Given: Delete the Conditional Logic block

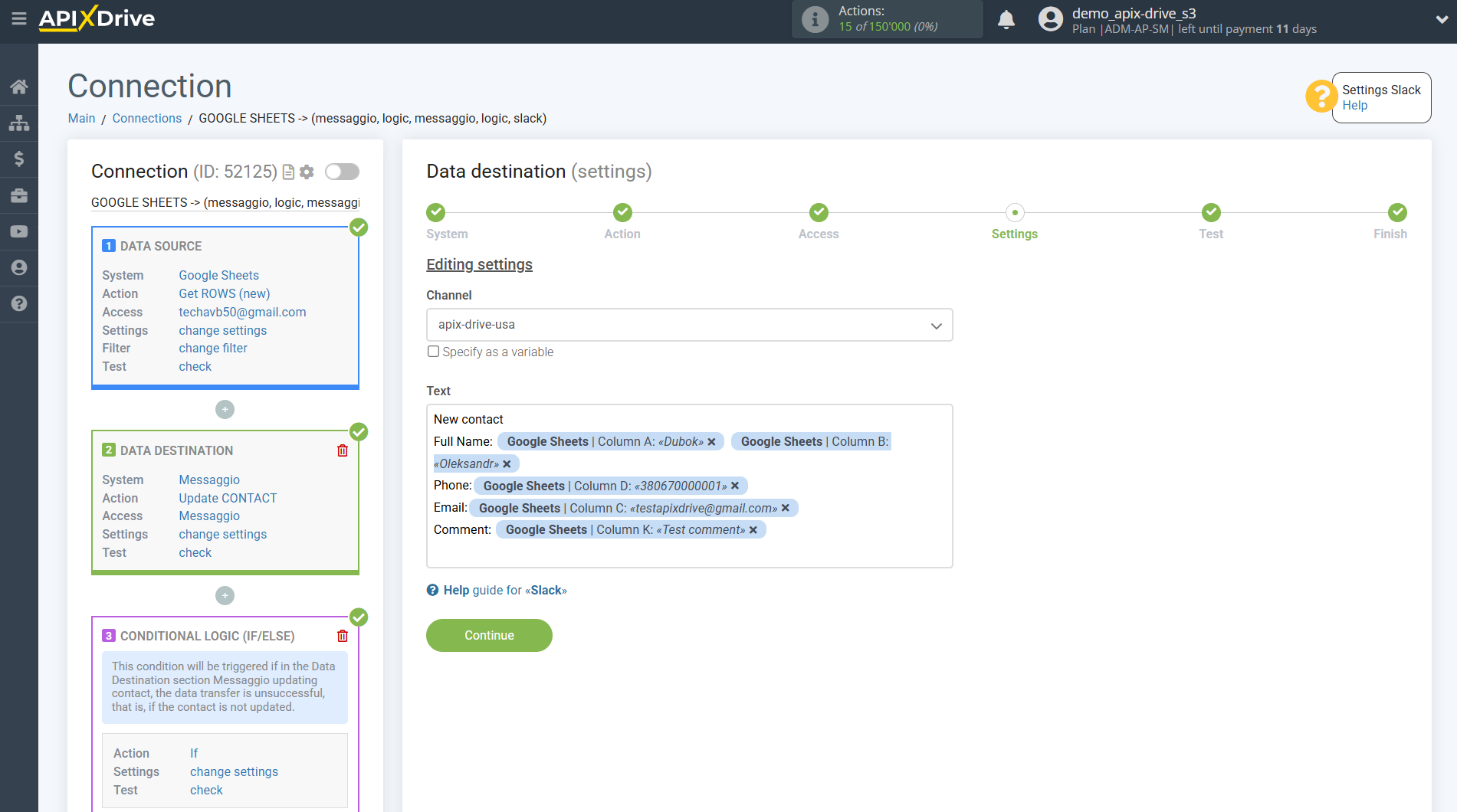Looking at the screenshot, I should click(x=343, y=636).
